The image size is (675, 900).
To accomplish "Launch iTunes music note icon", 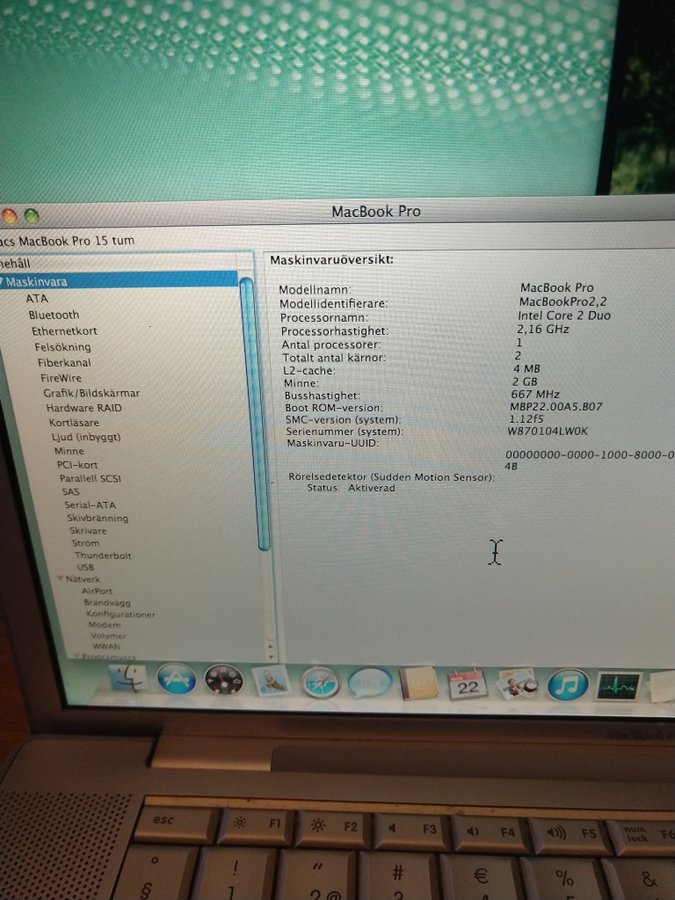I will pyautogui.click(x=568, y=685).
